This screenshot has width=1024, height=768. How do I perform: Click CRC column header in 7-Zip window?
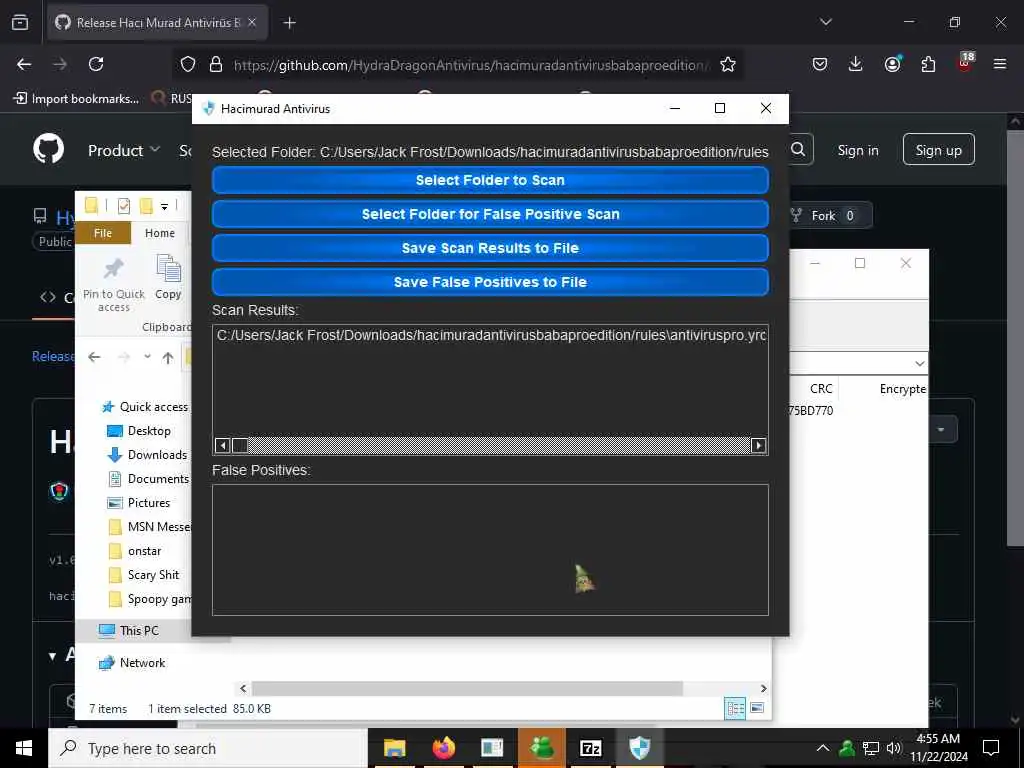[821, 389]
